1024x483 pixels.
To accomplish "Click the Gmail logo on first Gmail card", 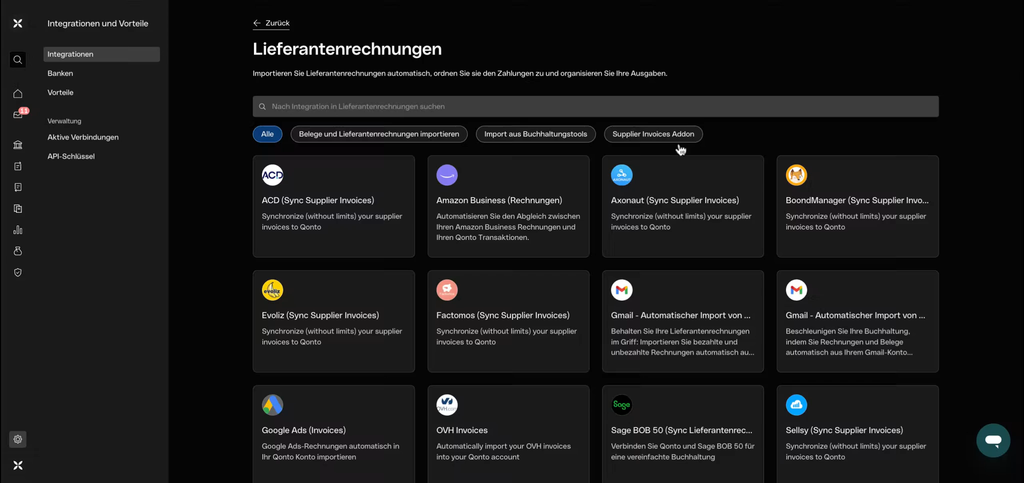I will [x=622, y=290].
